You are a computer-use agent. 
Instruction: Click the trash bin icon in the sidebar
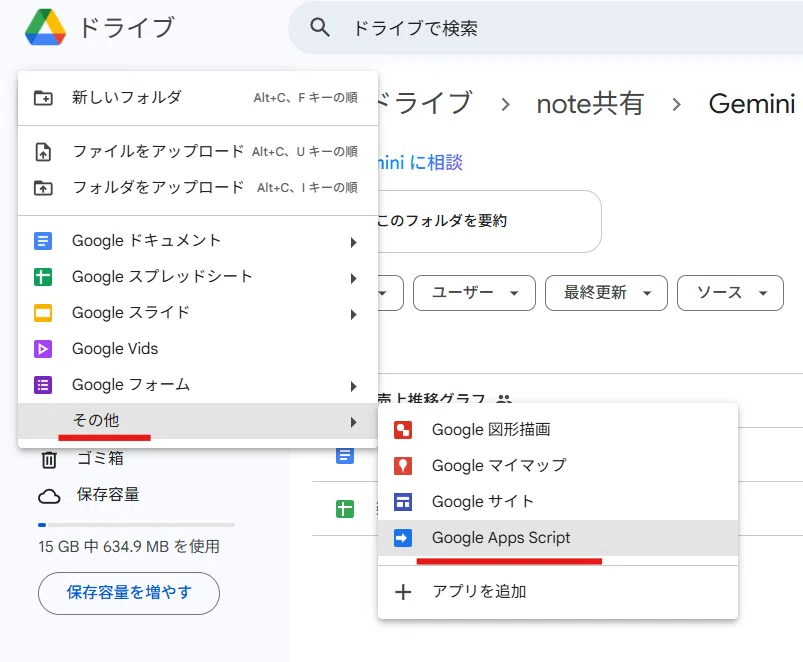pos(49,459)
